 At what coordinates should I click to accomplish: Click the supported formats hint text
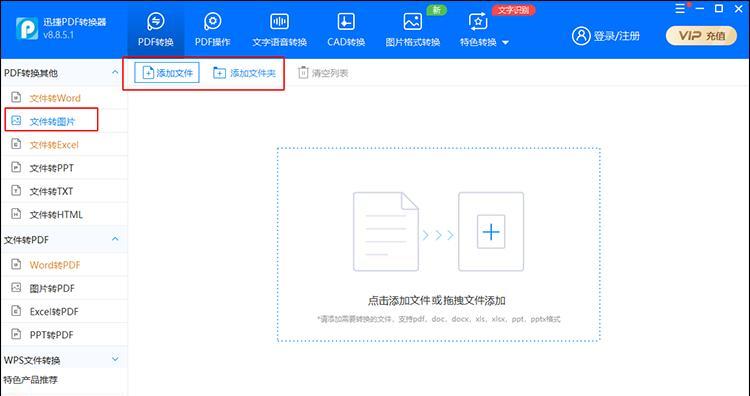[x=439, y=319]
